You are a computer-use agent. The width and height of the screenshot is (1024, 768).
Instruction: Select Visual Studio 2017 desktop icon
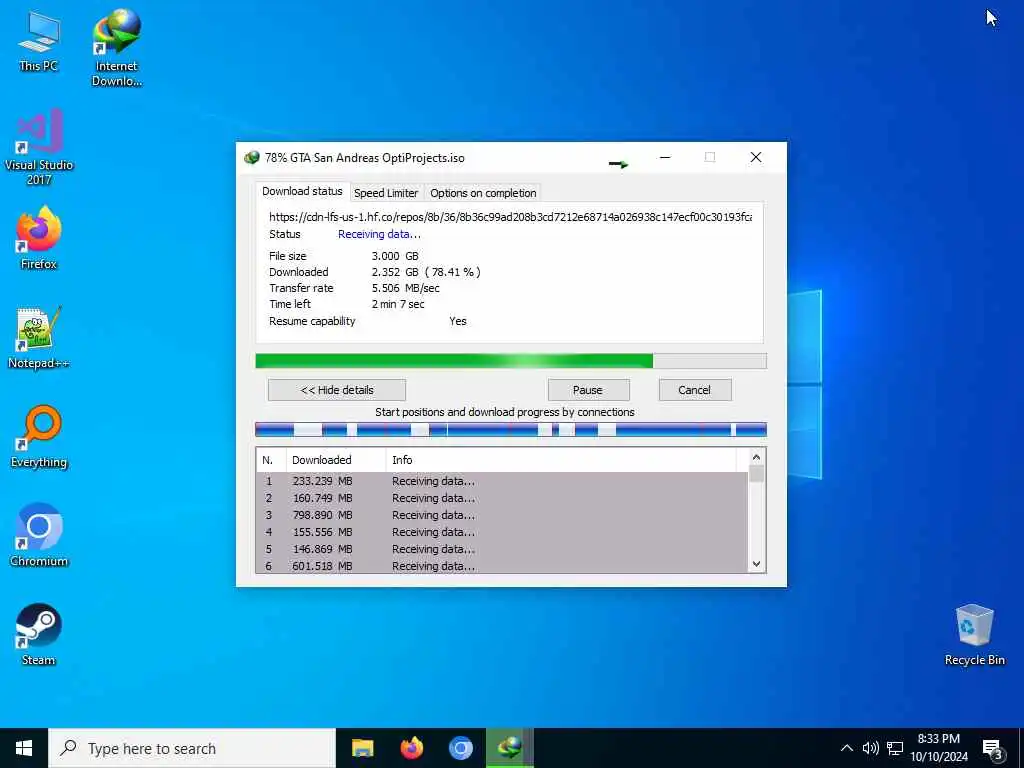(x=39, y=147)
